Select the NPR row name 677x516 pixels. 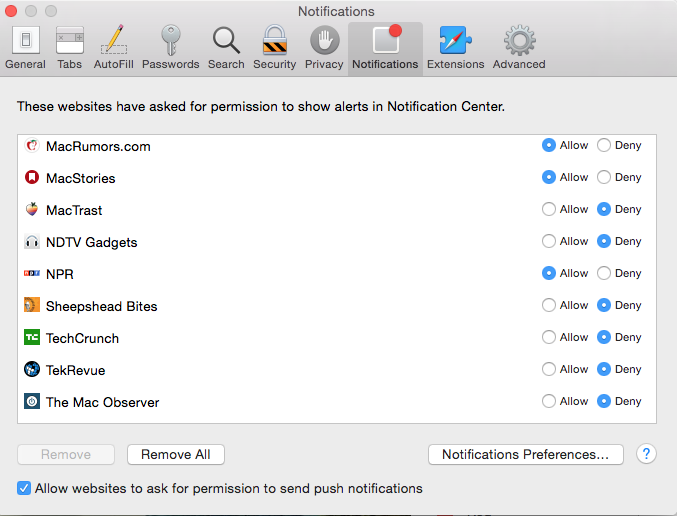point(60,274)
